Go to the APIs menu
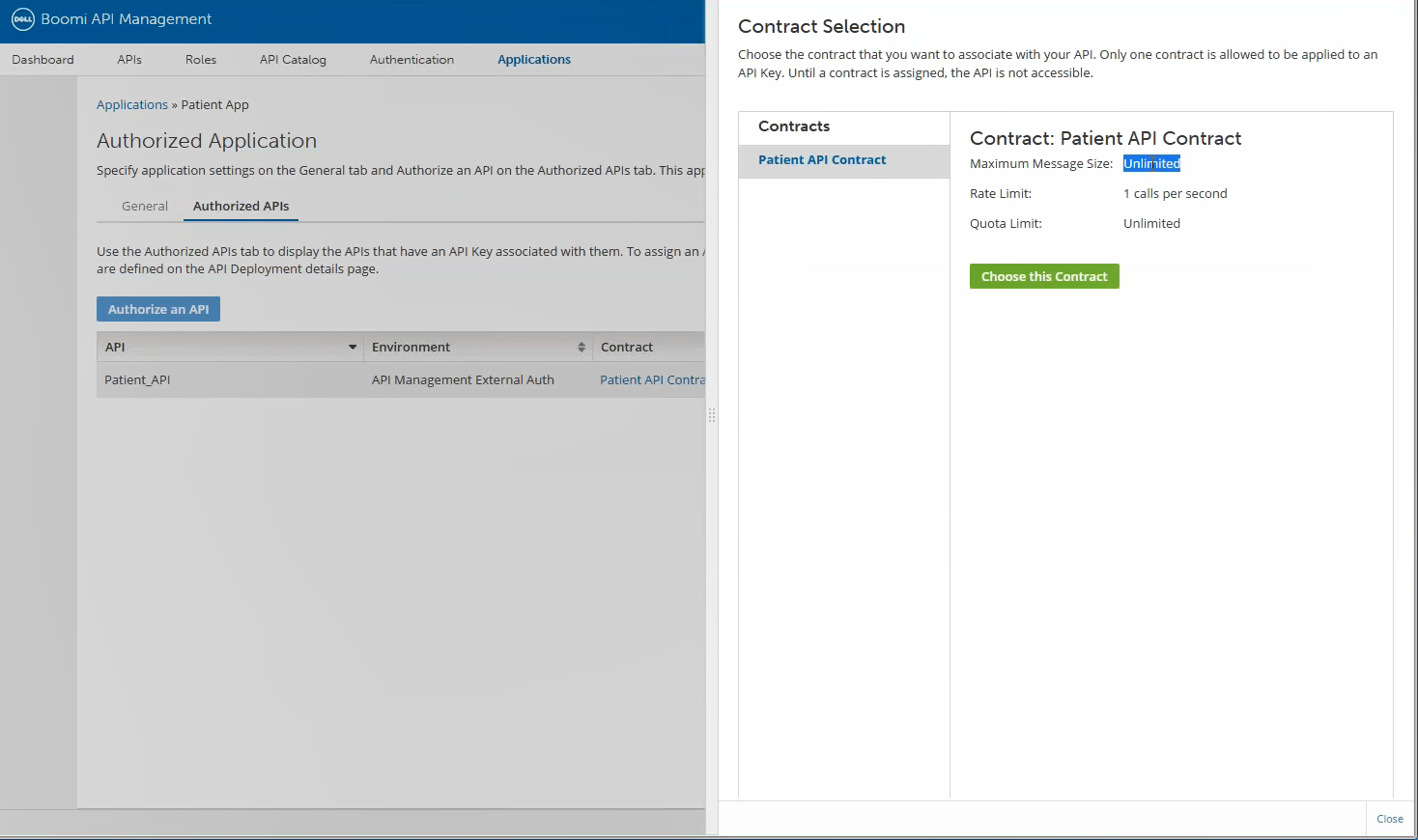 point(129,60)
